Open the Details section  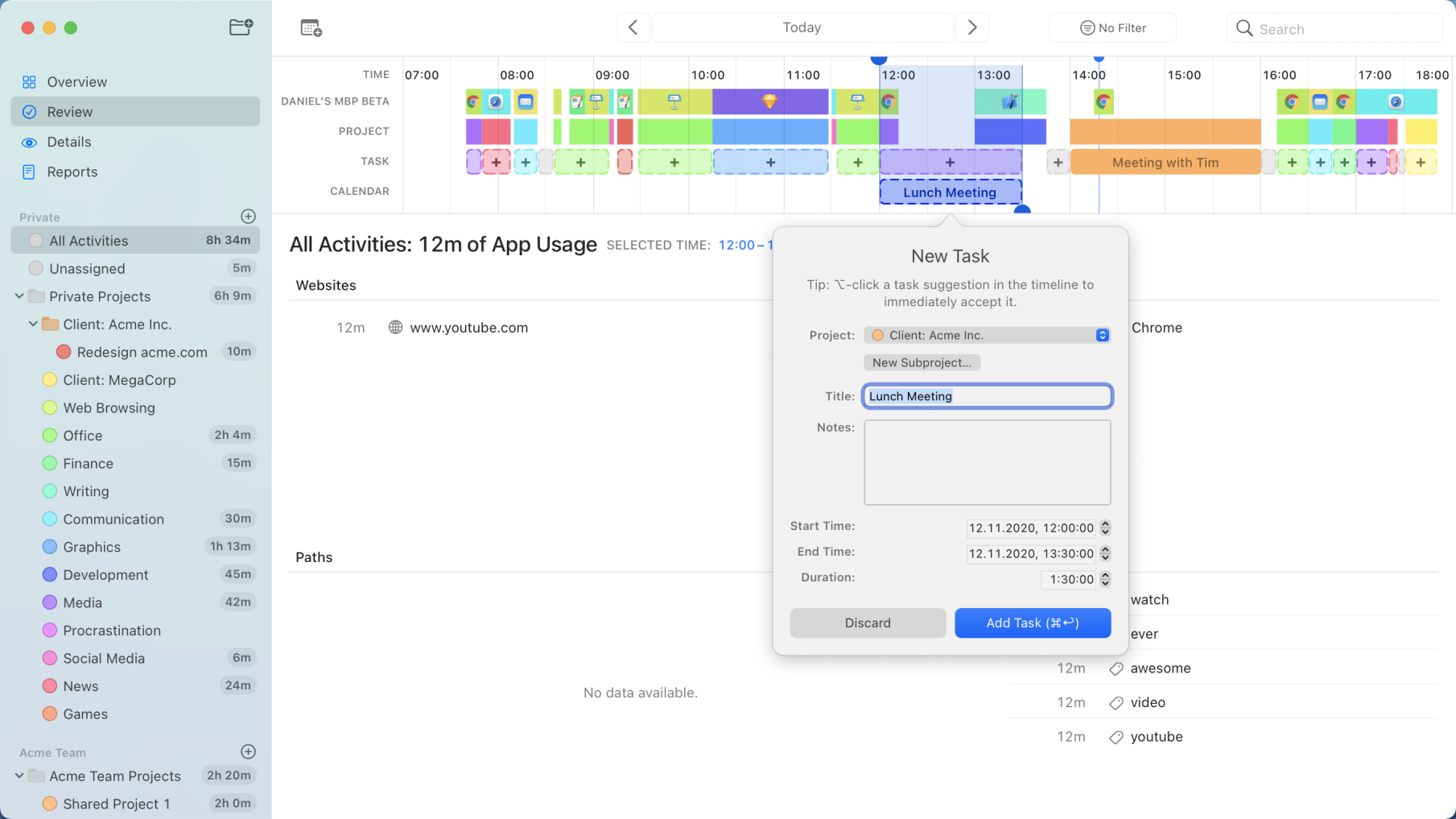[68, 142]
